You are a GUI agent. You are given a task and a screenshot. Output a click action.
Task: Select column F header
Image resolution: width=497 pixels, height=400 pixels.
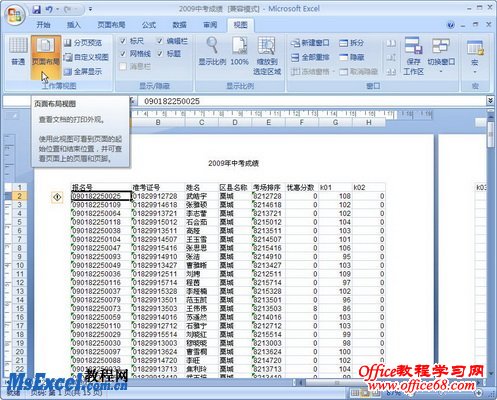click(302, 122)
